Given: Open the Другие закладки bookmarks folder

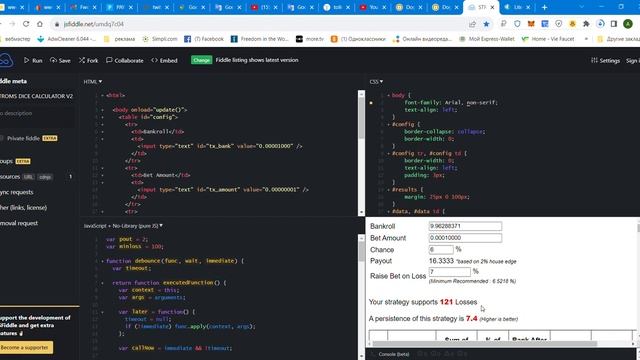Looking at the screenshot, I should [618, 39].
